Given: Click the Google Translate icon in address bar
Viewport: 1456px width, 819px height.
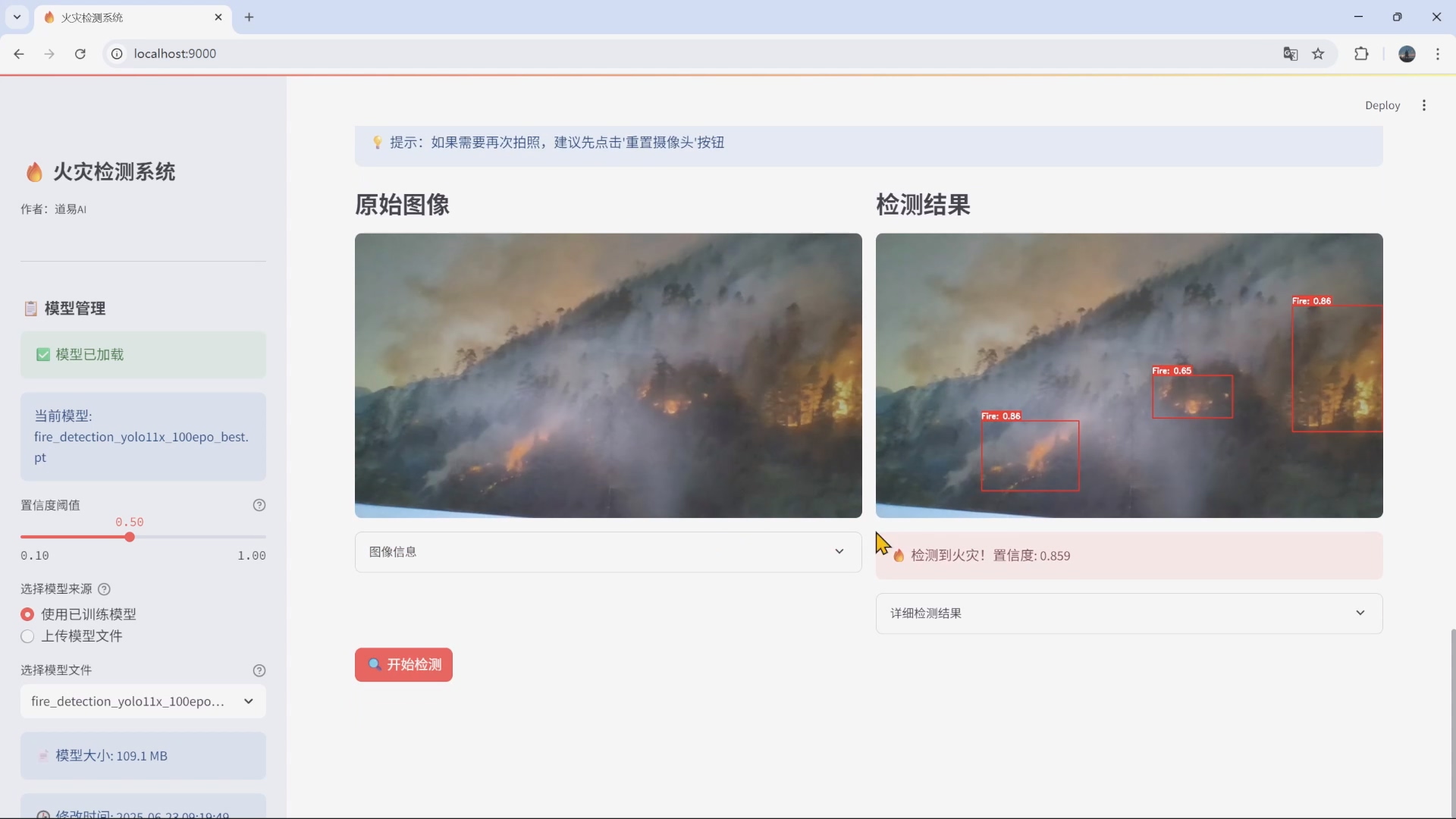Looking at the screenshot, I should [1290, 54].
